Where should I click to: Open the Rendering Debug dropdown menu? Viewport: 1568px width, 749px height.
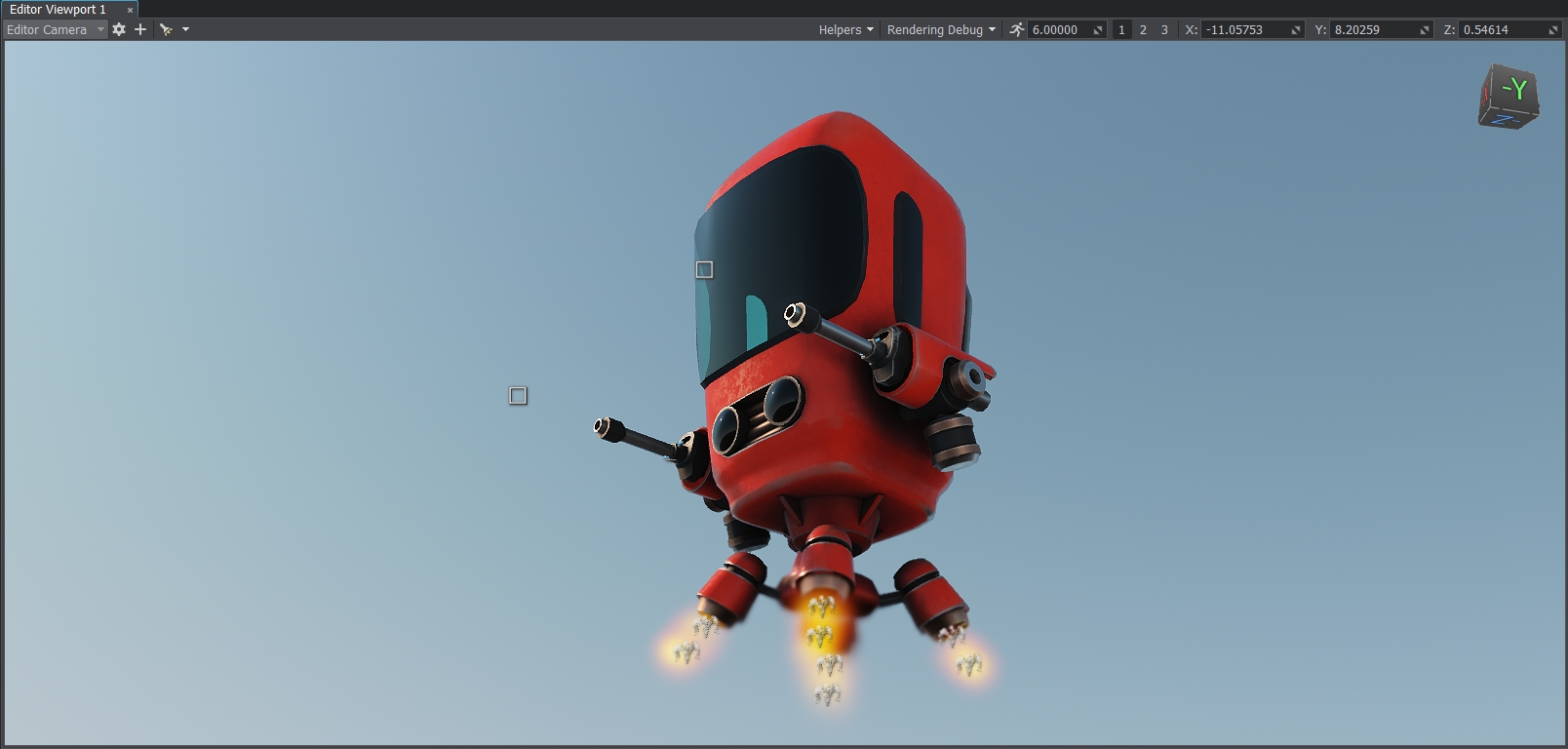tap(941, 29)
